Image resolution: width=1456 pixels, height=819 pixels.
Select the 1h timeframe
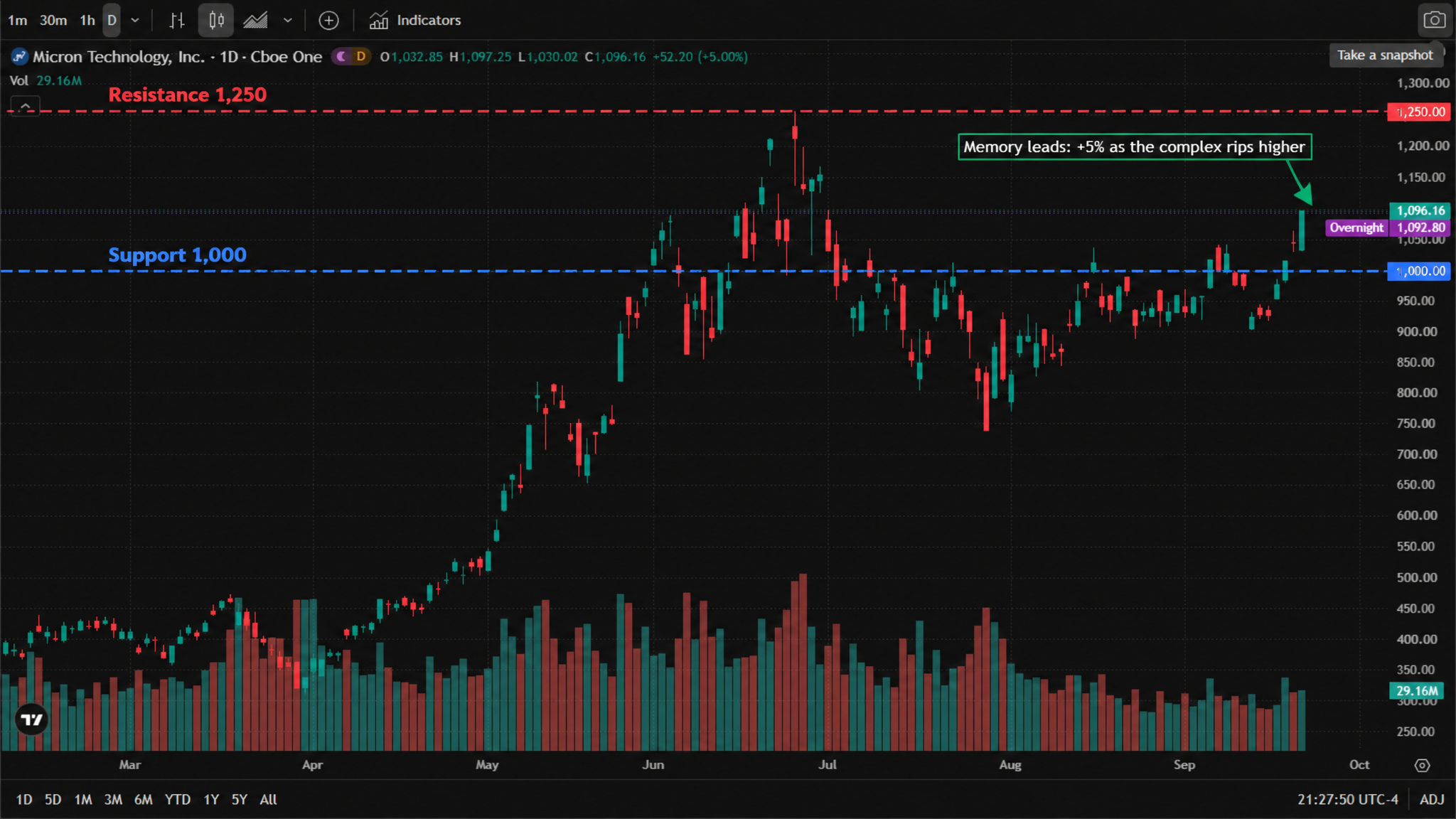(87, 21)
